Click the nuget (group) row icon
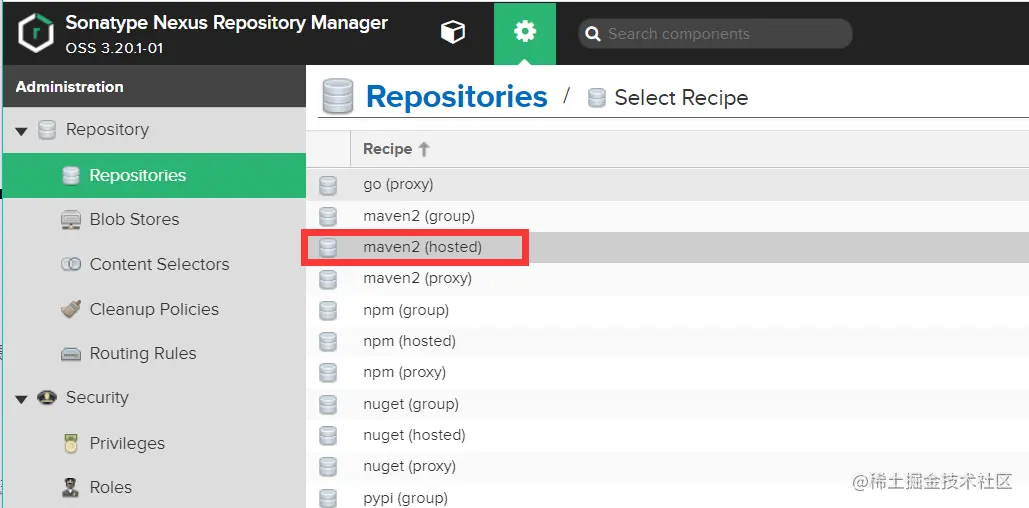Viewport: 1029px width, 508px height. (x=327, y=404)
